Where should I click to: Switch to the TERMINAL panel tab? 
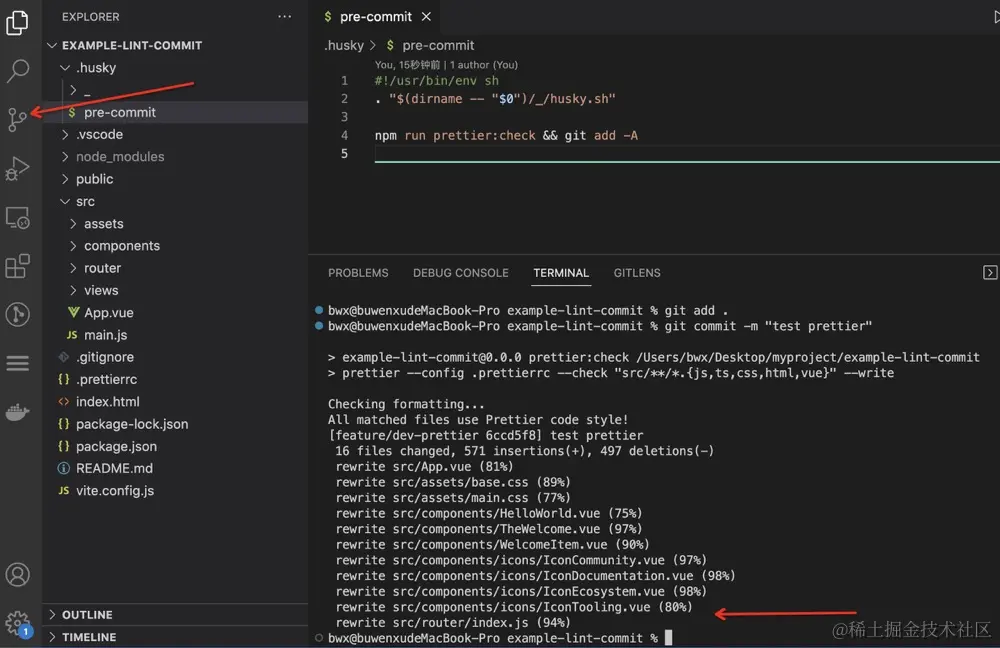(561, 273)
